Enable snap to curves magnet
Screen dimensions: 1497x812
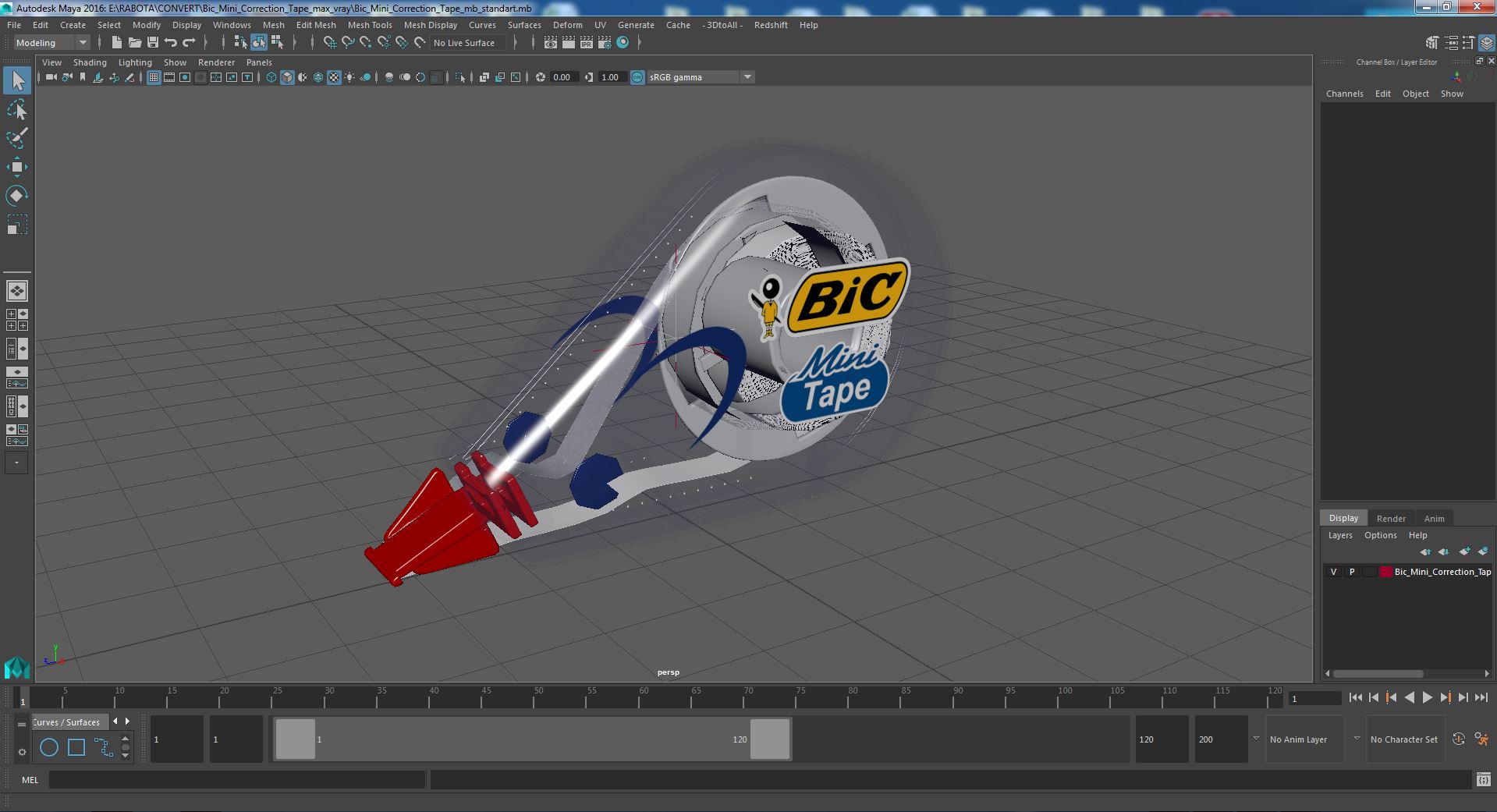click(x=348, y=43)
